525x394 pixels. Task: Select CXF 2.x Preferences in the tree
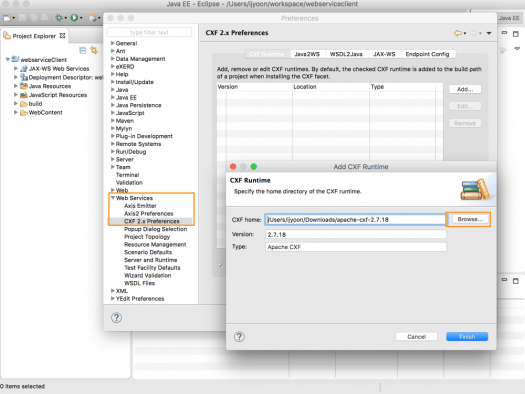point(152,221)
